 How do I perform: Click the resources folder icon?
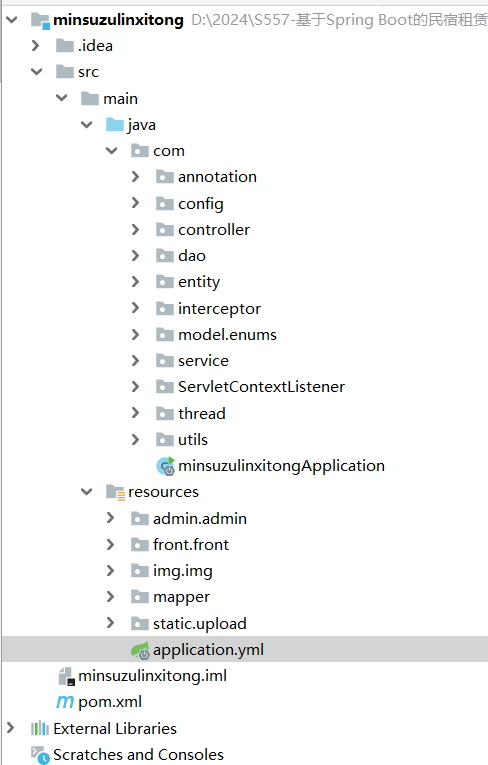(116, 492)
